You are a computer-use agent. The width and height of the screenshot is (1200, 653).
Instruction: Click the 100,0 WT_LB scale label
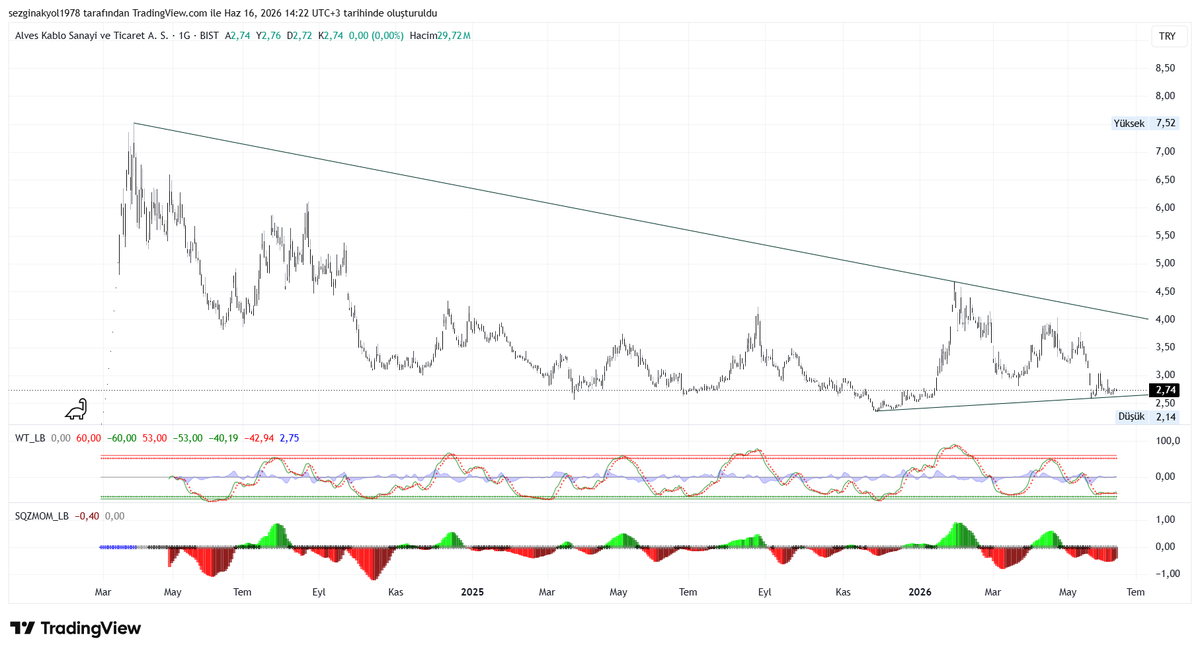(1167, 440)
